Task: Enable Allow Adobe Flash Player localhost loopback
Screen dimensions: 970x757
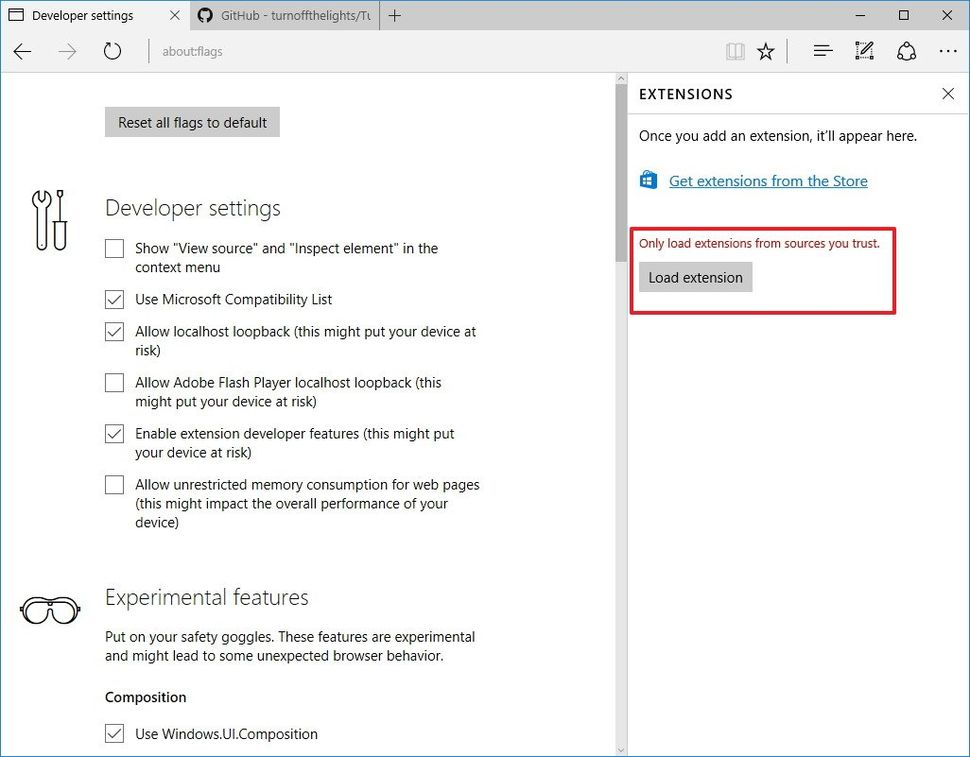Action: 114,382
